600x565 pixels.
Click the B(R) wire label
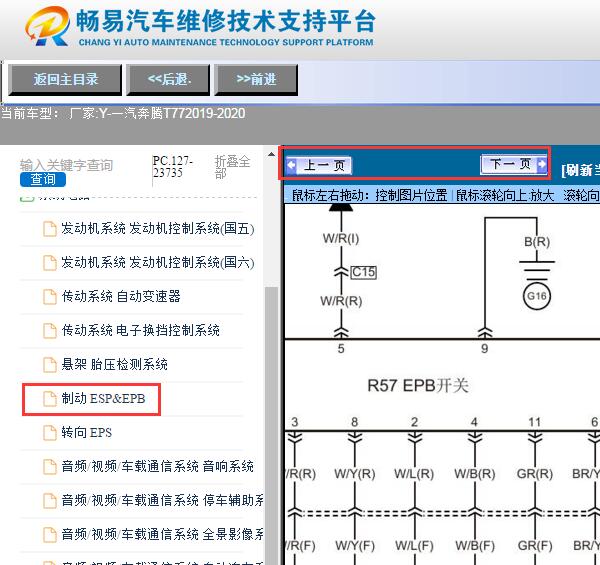(537, 242)
